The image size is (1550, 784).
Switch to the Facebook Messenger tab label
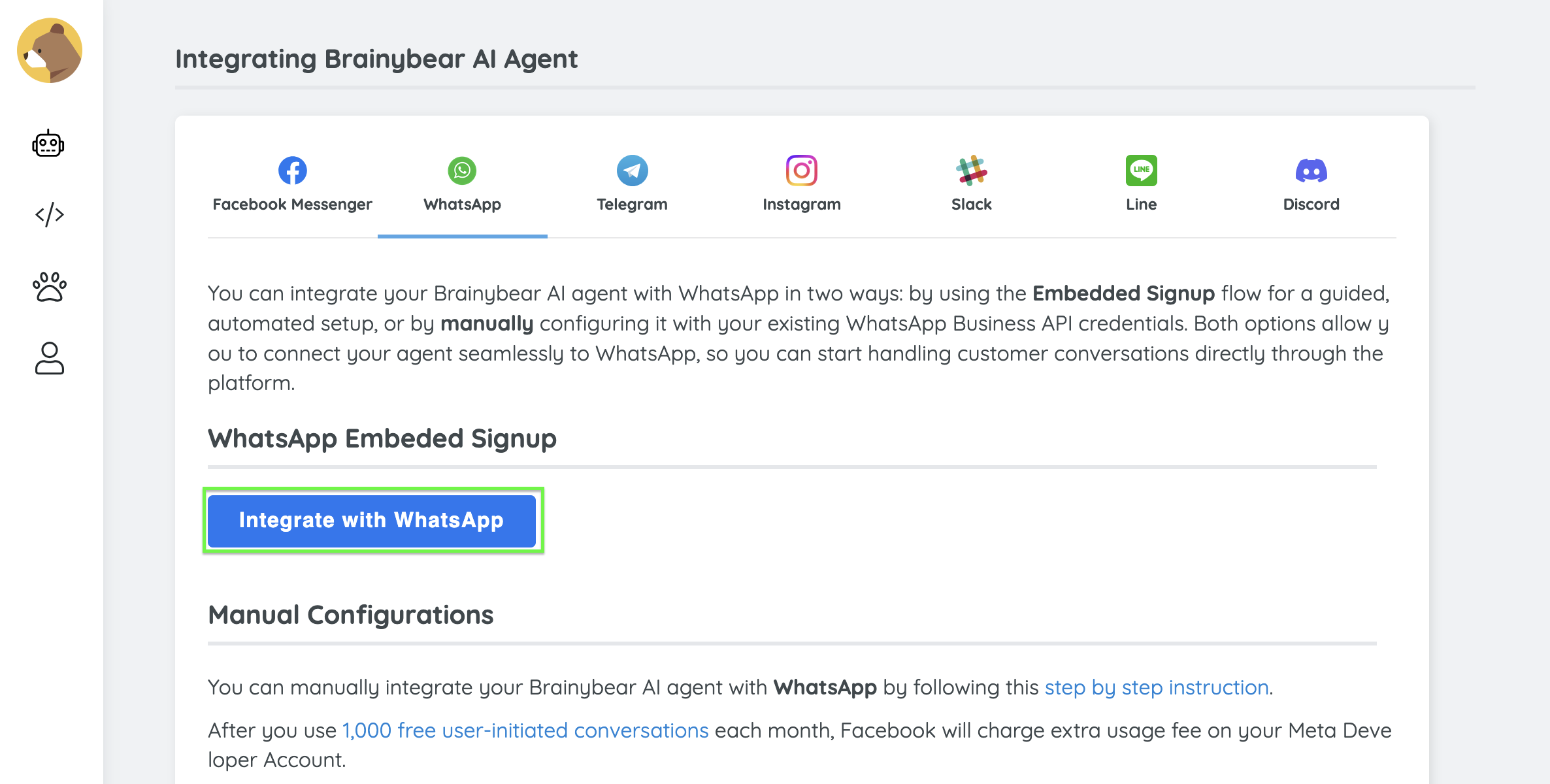pyautogui.click(x=293, y=204)
